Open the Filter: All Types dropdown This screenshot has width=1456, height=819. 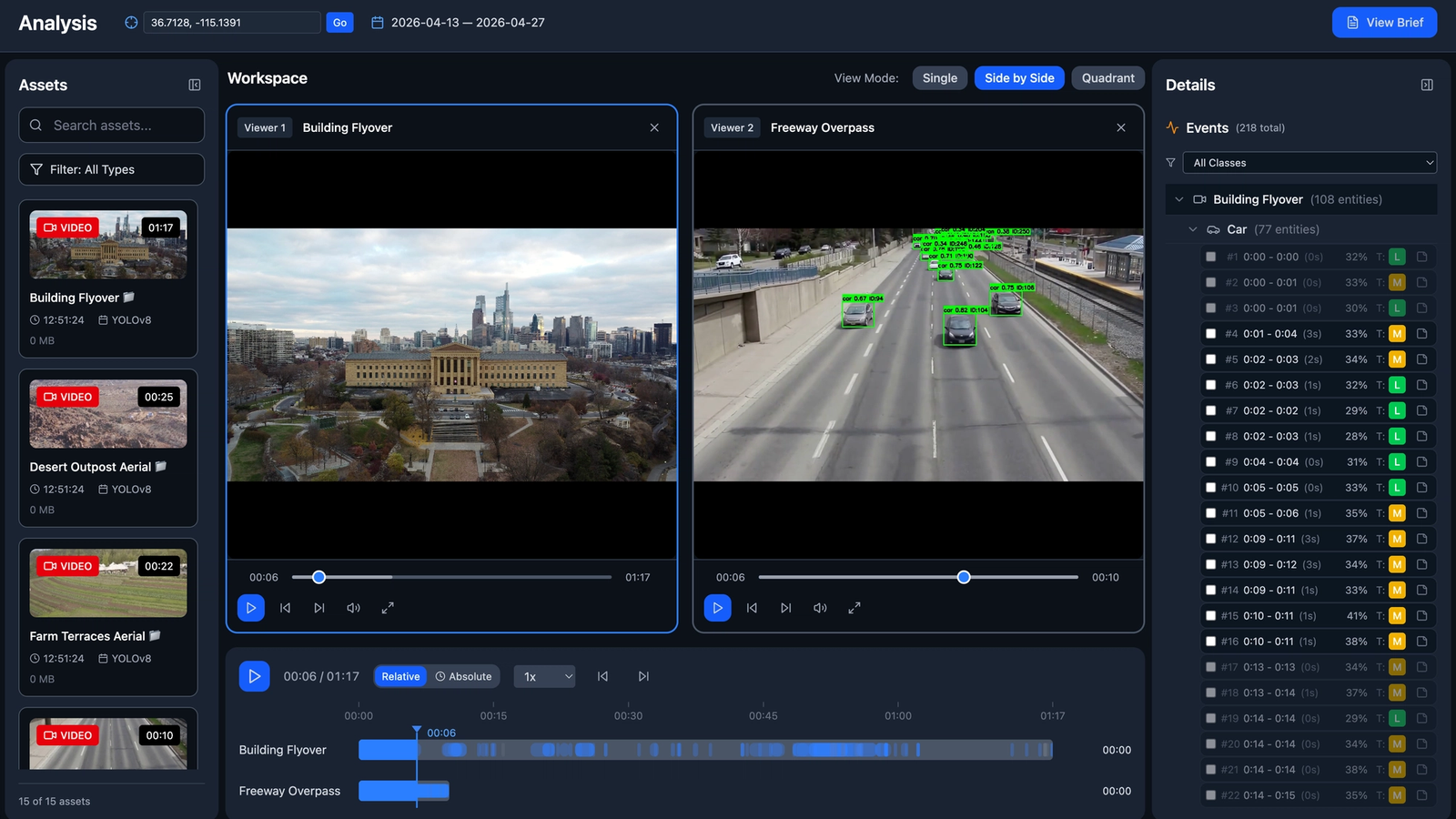click(111, 169)
